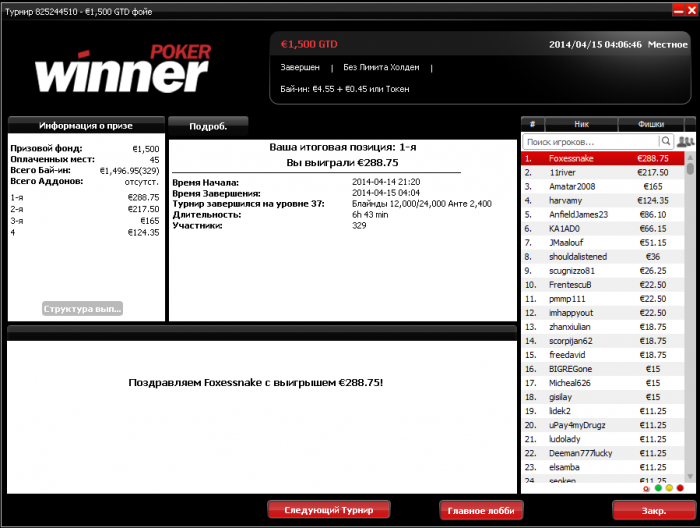Click the Время Начала value 2014-04-14 21:20
The image size is (700, 528).
pyautogui.click(x=386, y=182)
